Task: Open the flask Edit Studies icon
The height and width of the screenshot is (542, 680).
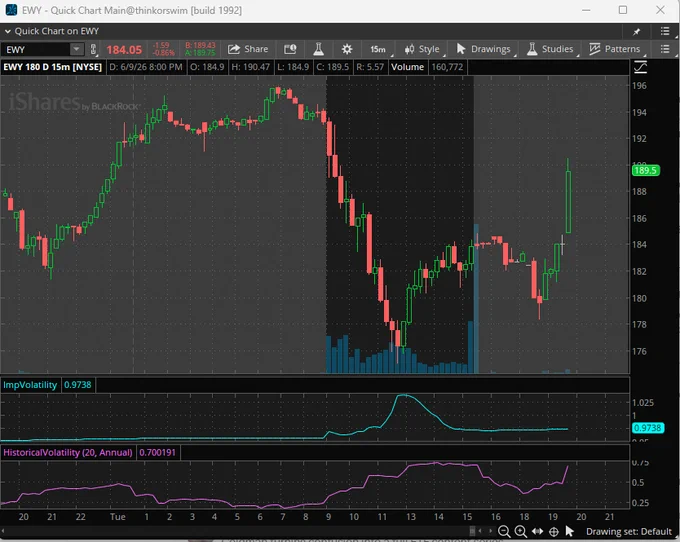Action: pos(318,49)
